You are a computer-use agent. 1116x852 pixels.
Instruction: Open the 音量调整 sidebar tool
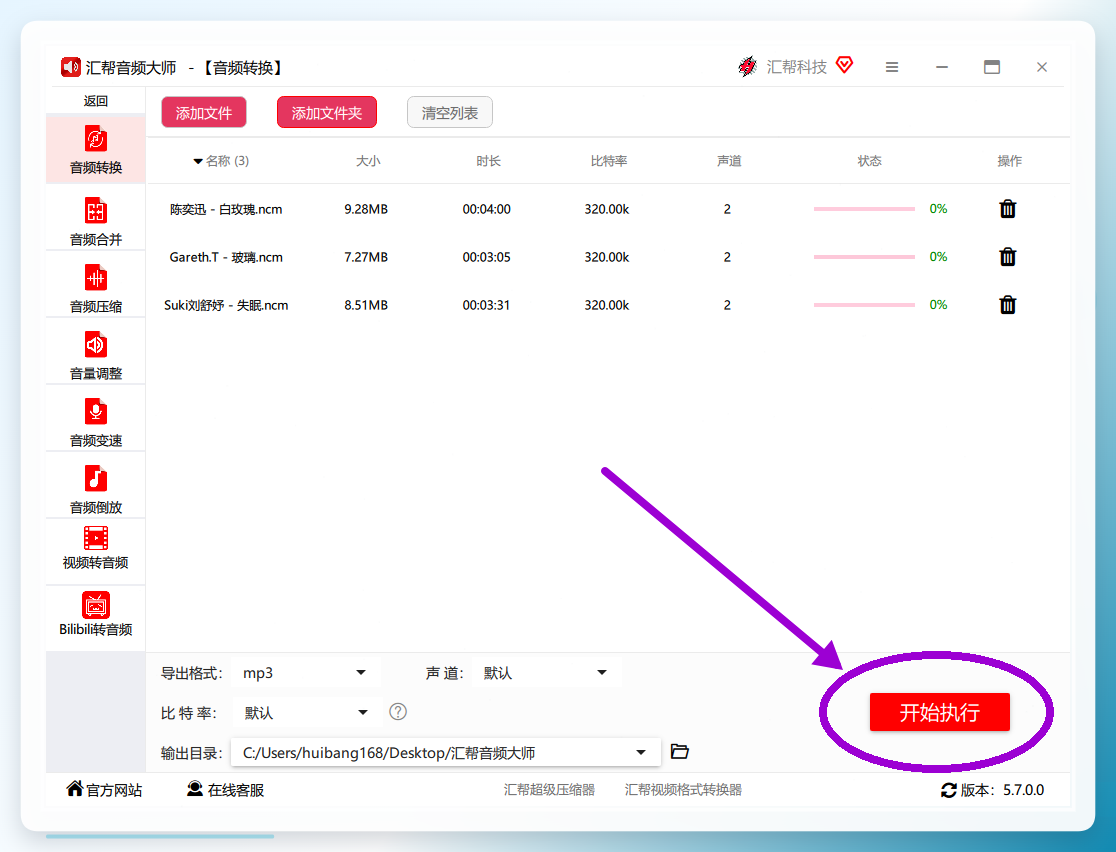click(x=95, y=355)
